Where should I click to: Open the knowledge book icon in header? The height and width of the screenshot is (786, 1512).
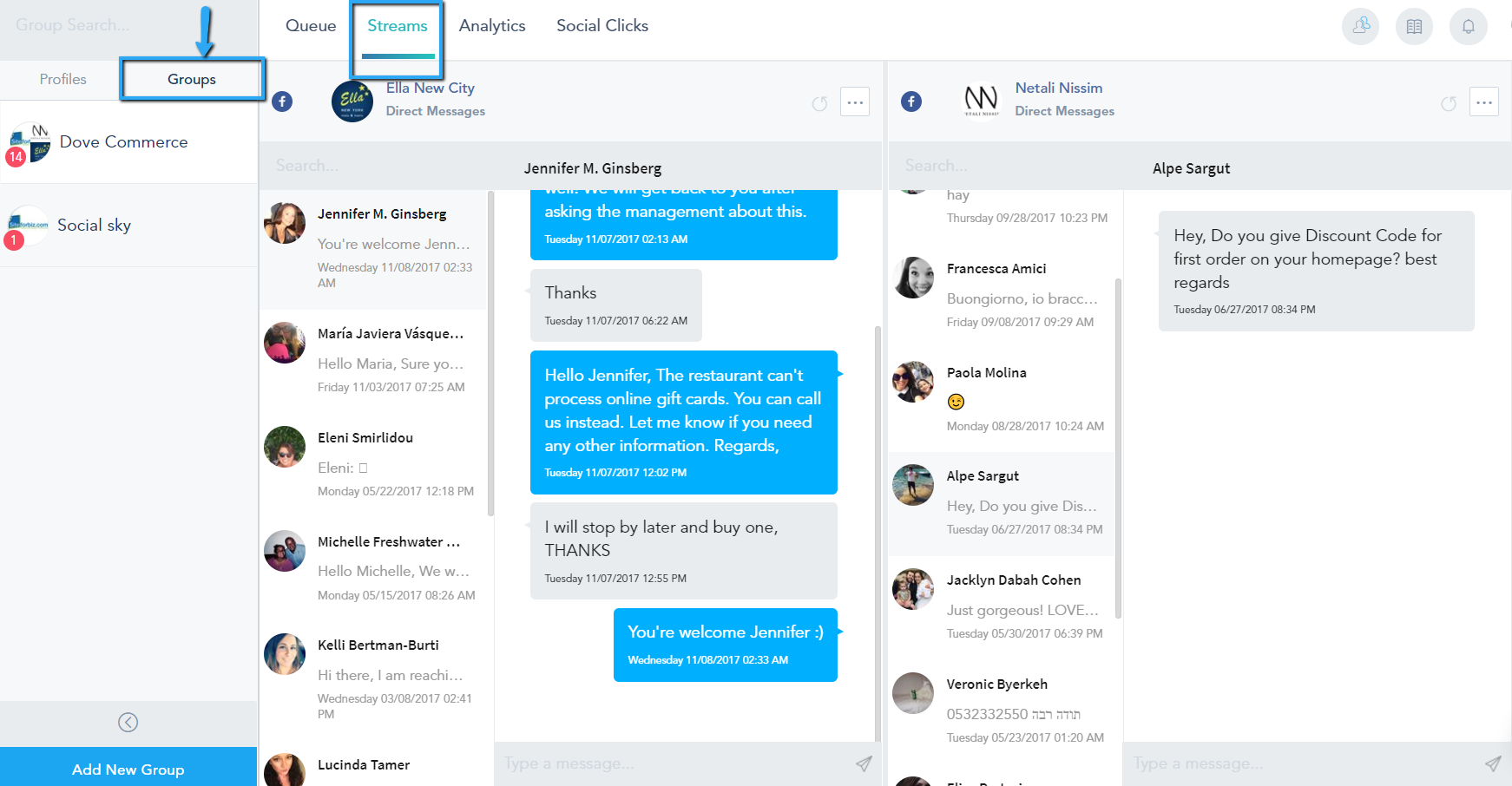coord(1415,26)
